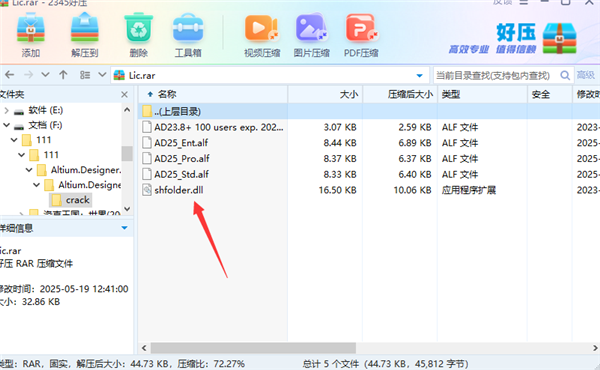Sort by 大小 column header
The height and width of the screenshot is (370, 600).
[325, 94]
